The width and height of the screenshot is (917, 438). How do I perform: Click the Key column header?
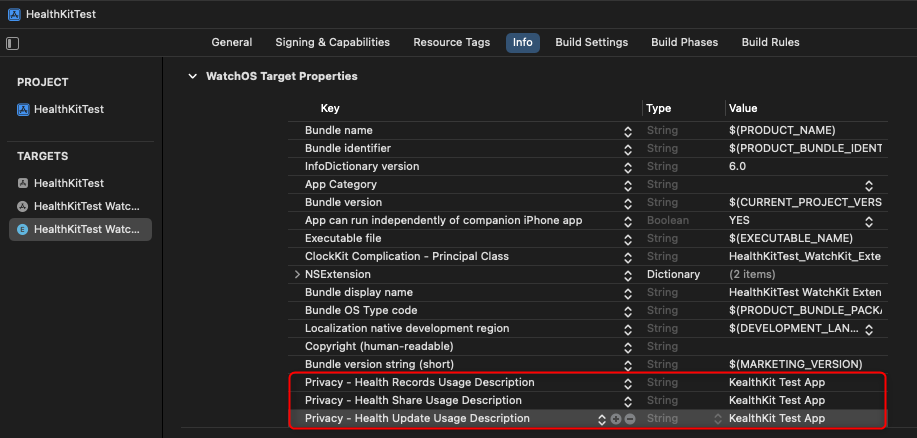(x=330, y=108)
